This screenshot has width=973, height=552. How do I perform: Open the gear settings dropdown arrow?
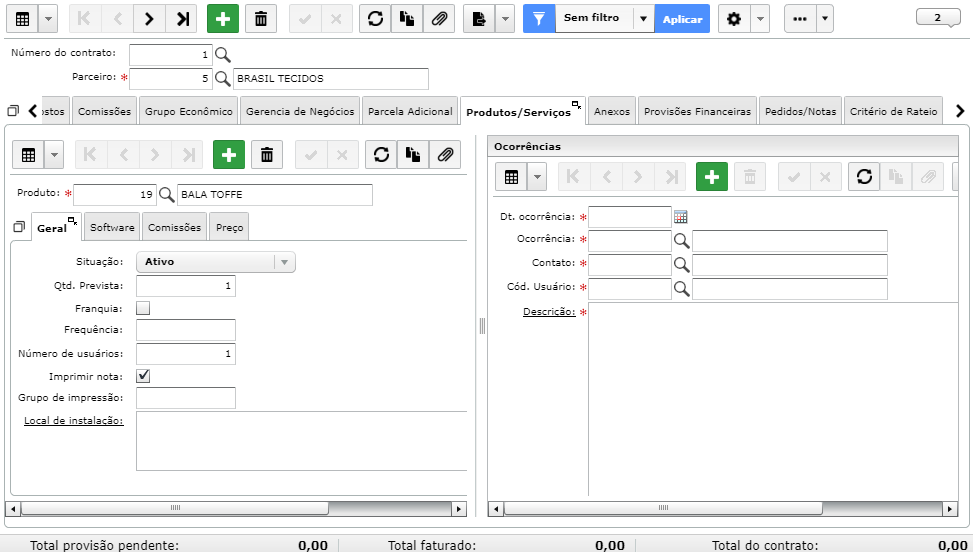click(760, 19)
